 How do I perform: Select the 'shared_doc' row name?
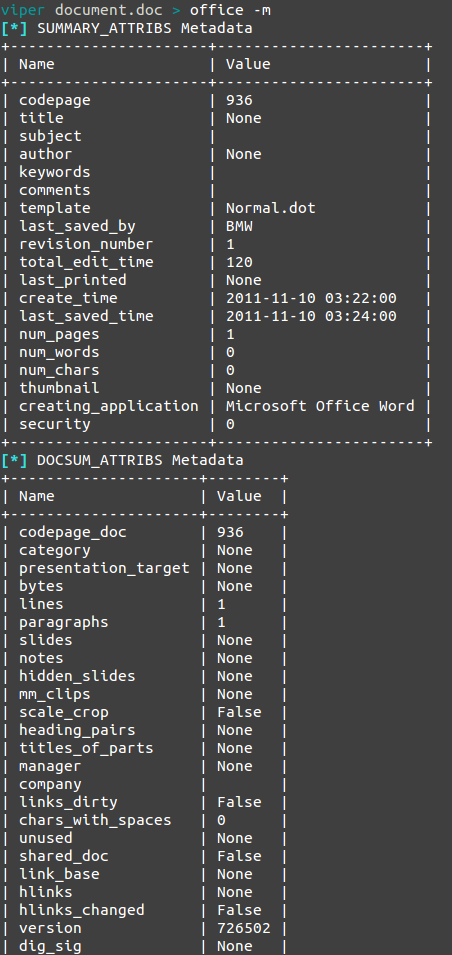64,856
